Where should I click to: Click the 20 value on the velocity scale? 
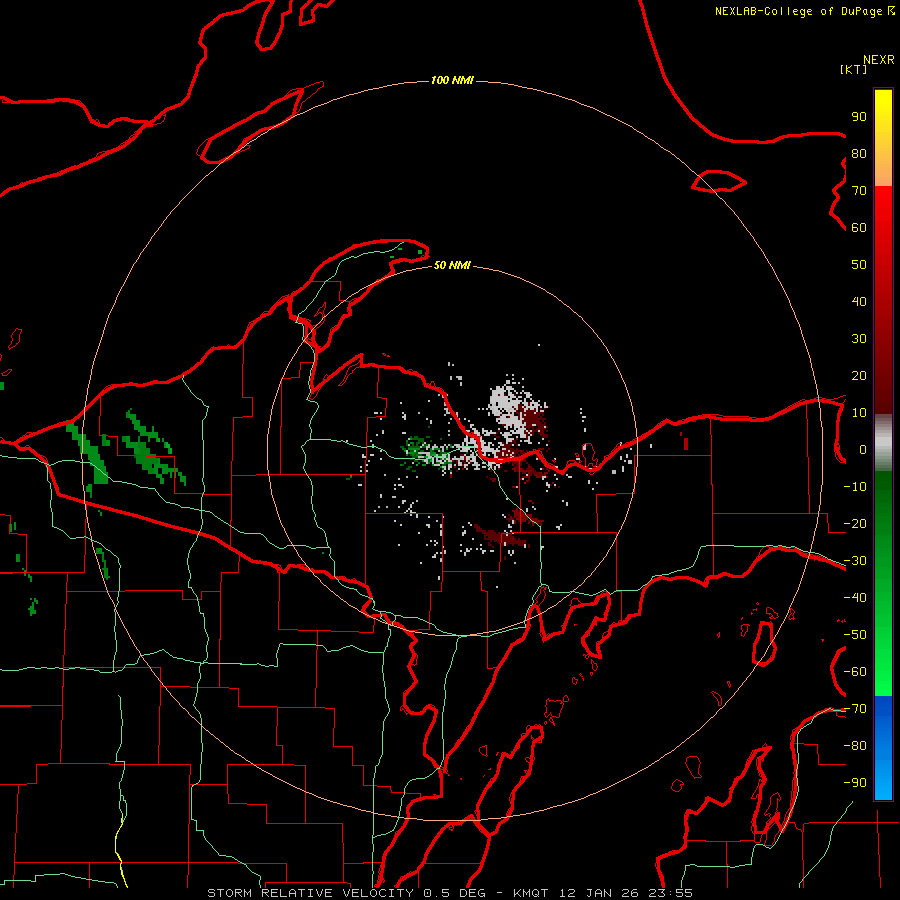point(859,375)
